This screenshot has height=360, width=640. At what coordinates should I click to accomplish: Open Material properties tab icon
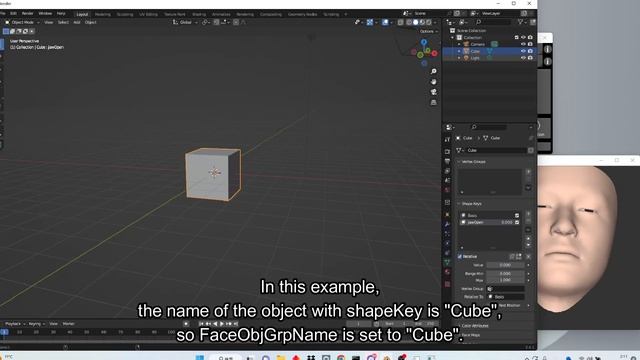point(447,272)
